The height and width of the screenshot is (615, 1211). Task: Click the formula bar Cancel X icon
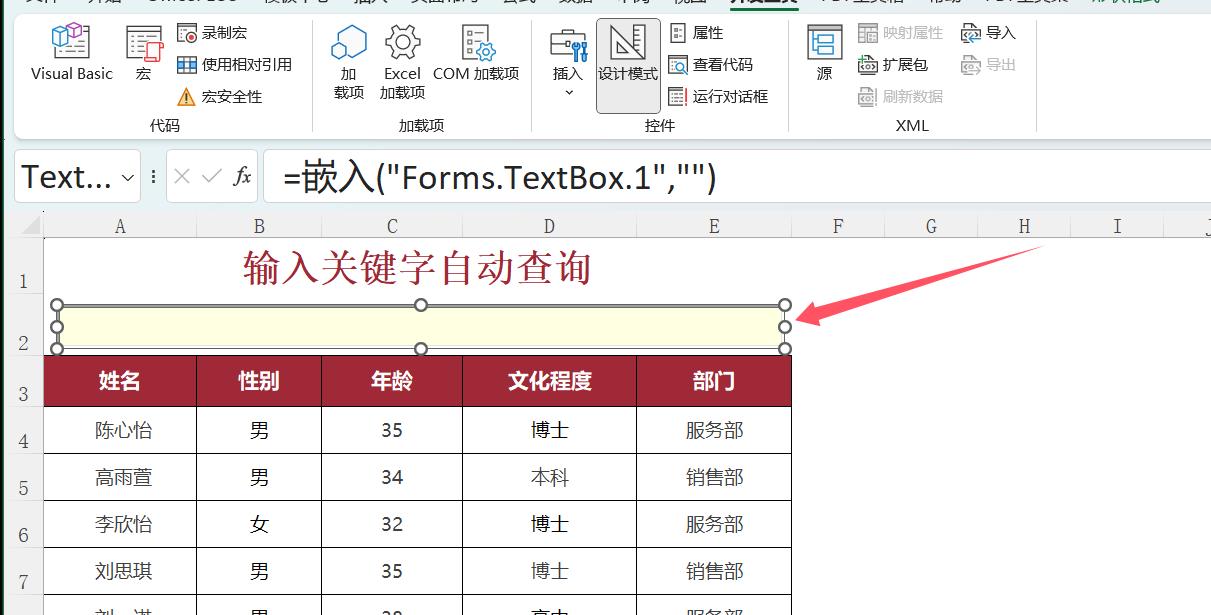pos(181,177)
